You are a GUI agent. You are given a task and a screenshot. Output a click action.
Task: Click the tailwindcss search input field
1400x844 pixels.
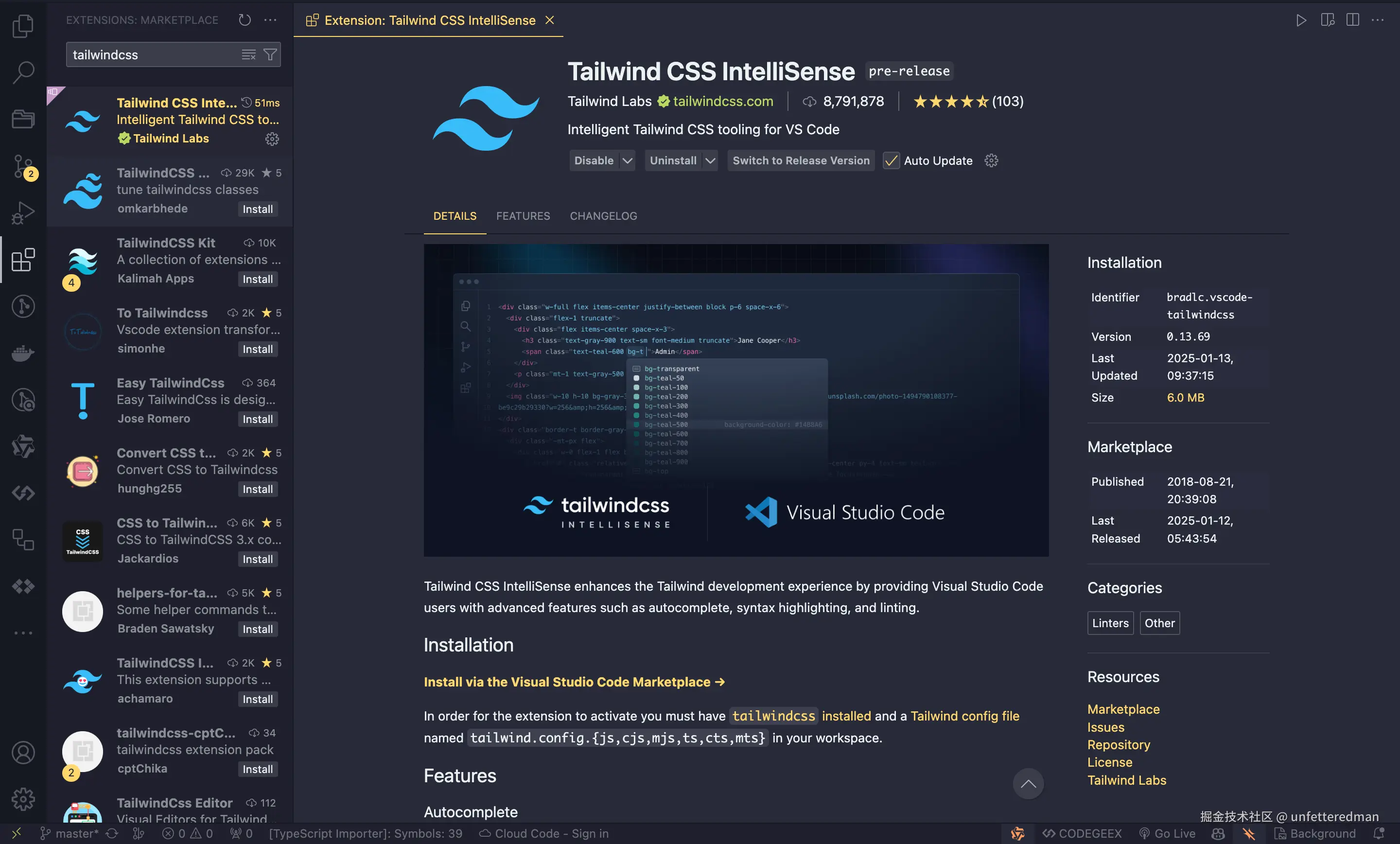click(154, 54)
